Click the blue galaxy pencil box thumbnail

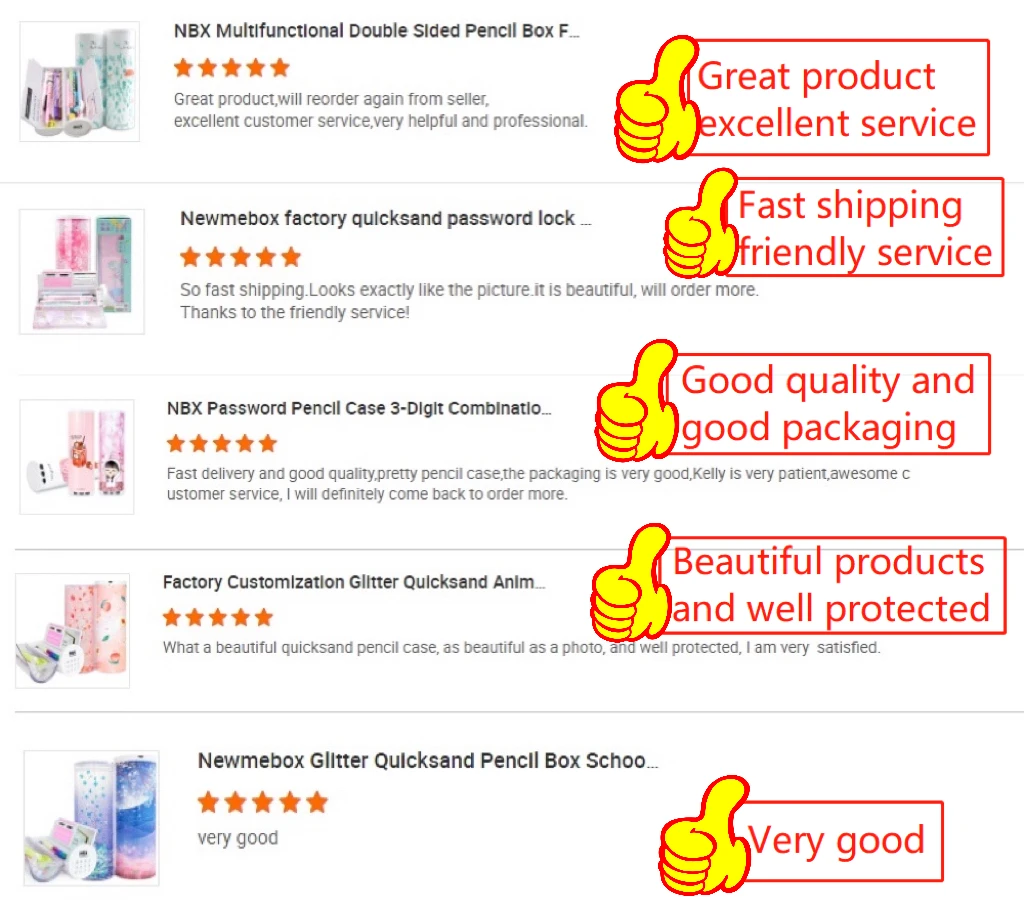[x=91, y=818]
